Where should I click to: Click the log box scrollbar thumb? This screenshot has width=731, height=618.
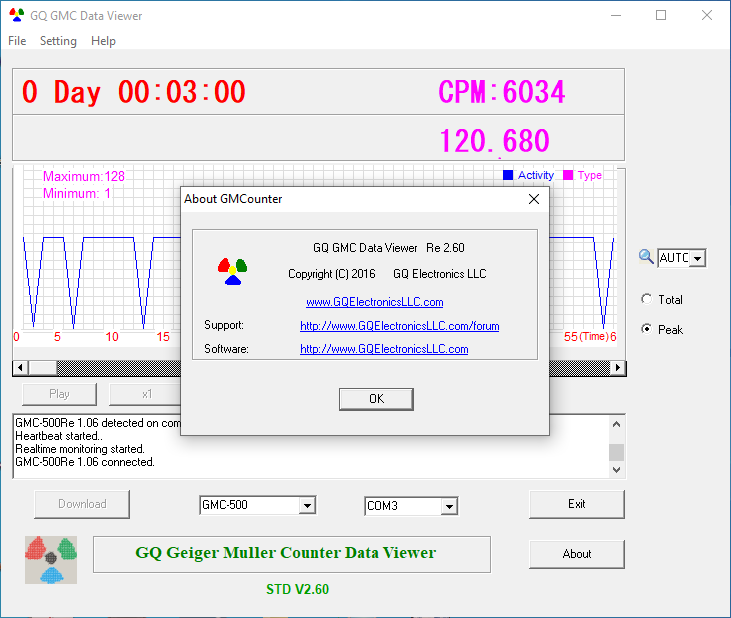[x=616, y=452]
